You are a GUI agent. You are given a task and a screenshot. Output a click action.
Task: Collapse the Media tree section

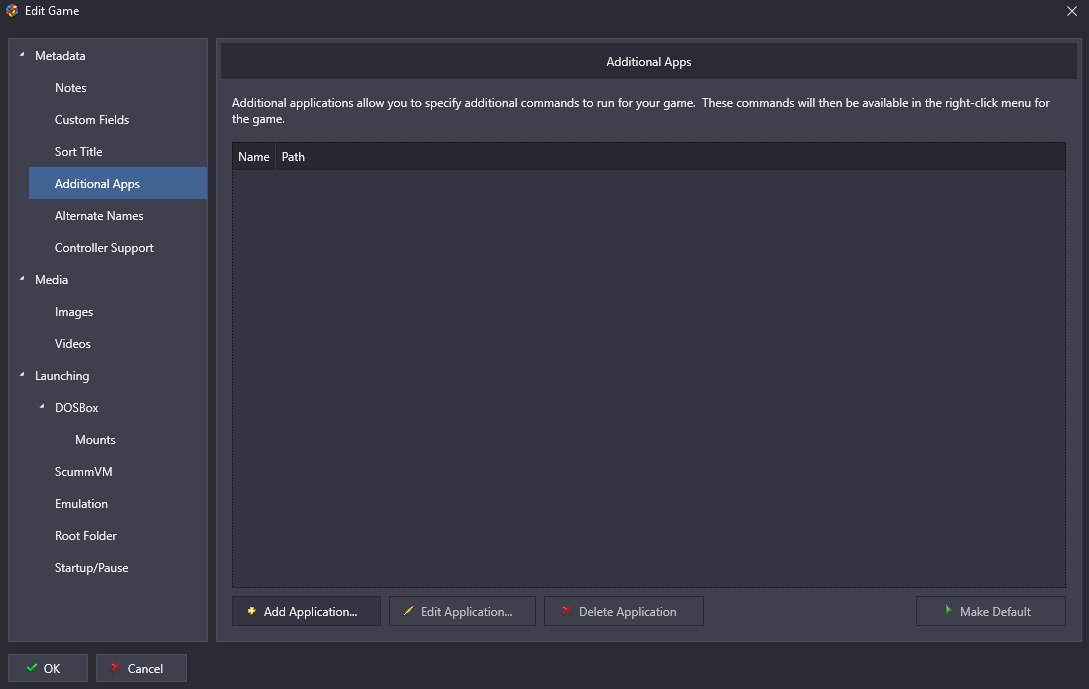click(x=22, y=279)
